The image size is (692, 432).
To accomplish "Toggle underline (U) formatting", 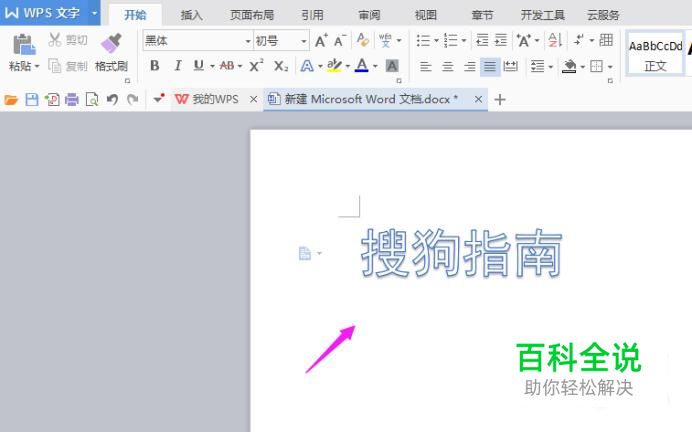I will (199, 66).
